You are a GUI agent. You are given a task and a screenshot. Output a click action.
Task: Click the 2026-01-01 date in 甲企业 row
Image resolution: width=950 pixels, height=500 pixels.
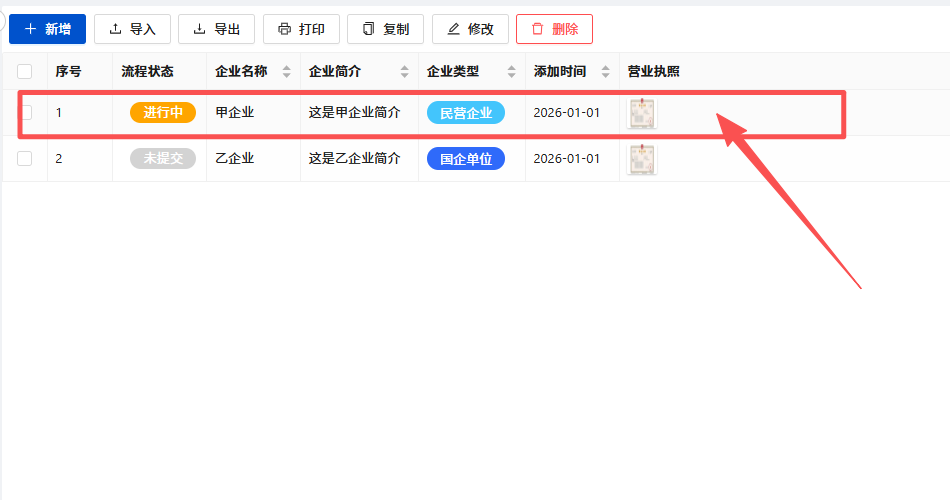566,113
